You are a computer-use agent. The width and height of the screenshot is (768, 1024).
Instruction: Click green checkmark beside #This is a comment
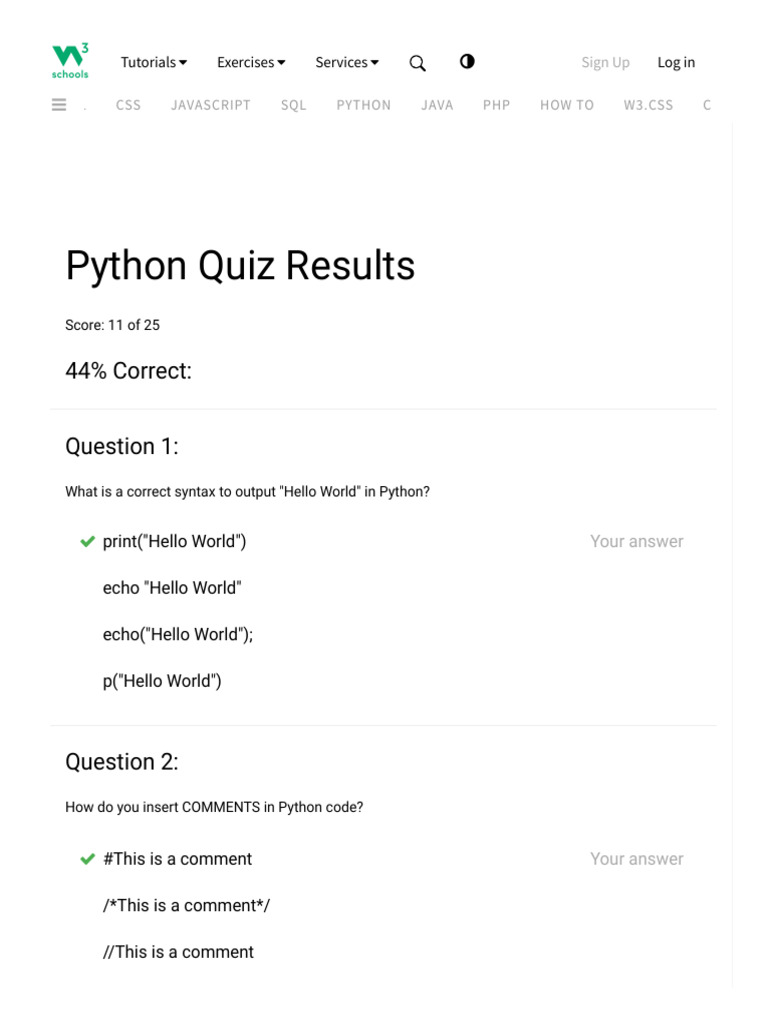[x=88, y=859]
